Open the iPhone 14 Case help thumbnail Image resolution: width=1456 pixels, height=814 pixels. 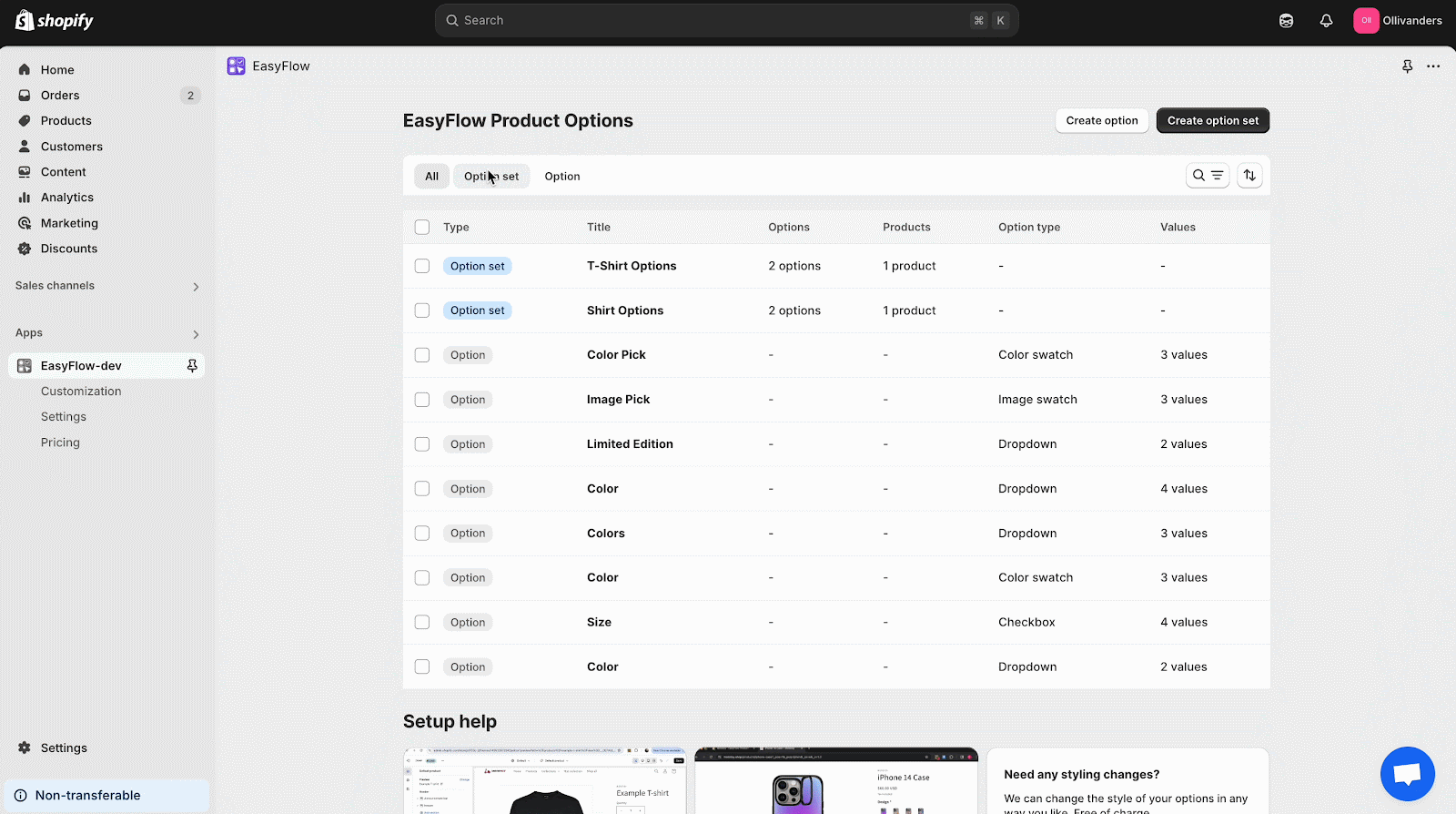836,781
